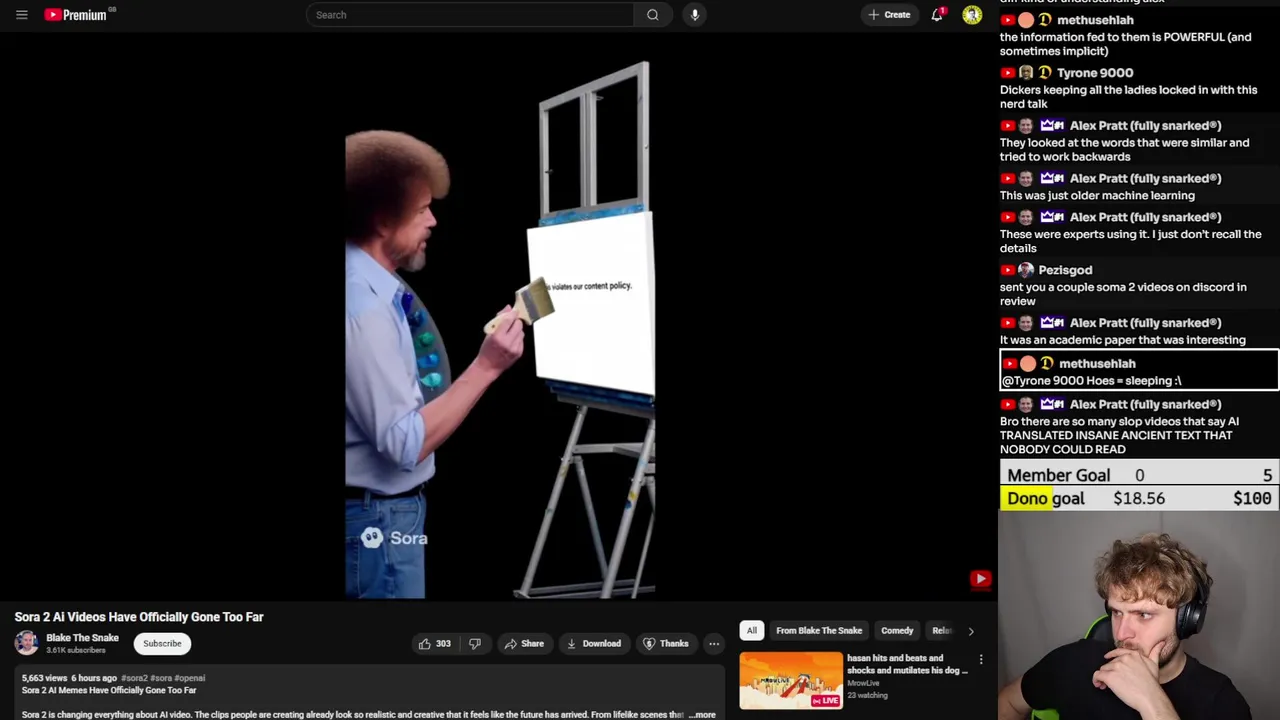
Task: Open the notifications bell
Action: (x=937, y=15)
